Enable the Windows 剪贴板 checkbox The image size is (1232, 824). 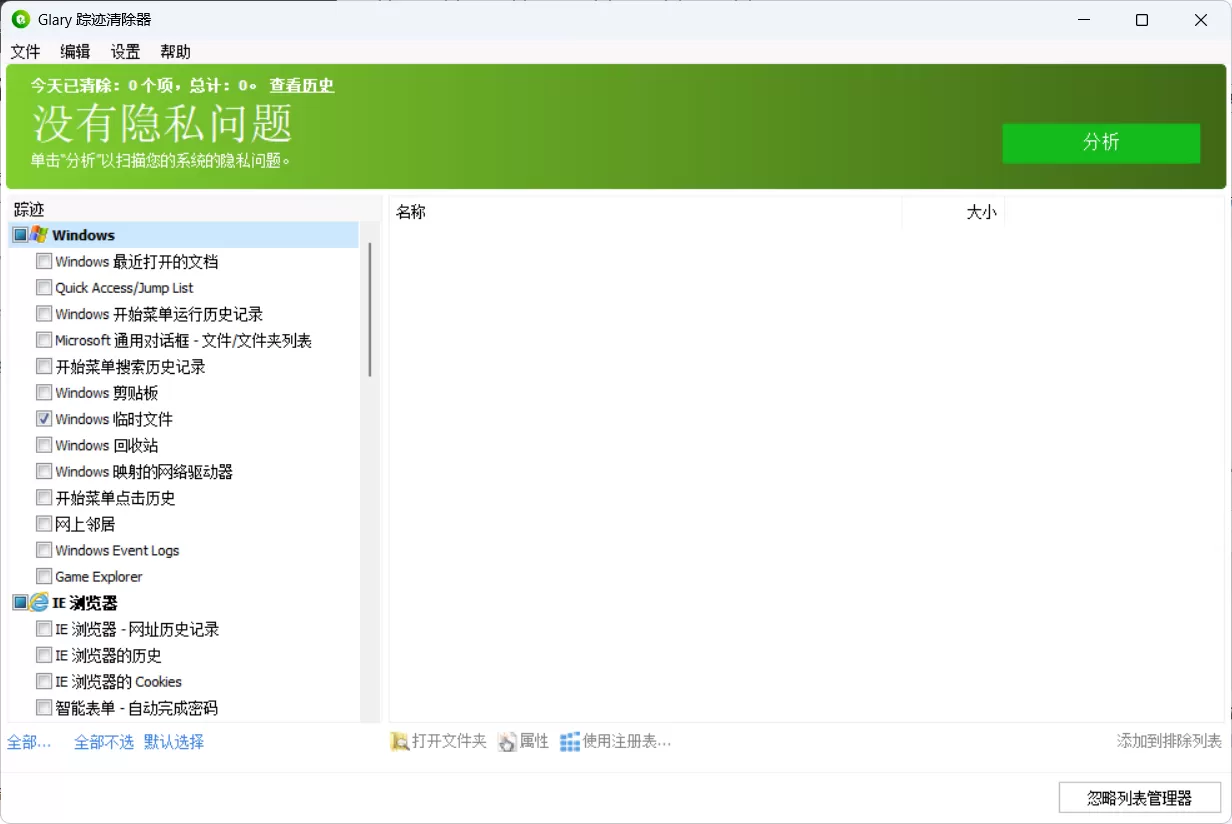43,393
